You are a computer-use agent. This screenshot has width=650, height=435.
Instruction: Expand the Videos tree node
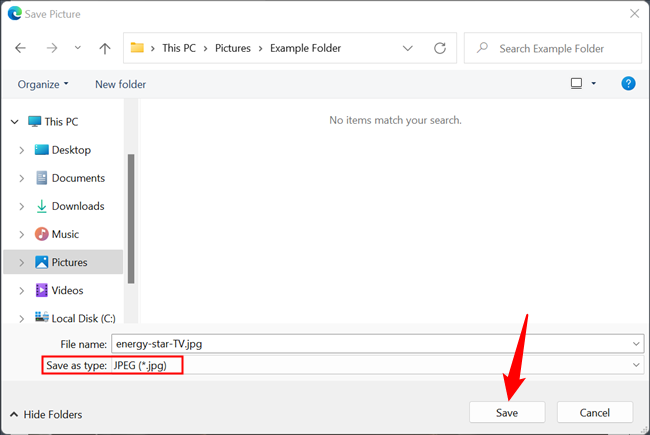click(x=22, y=291)
